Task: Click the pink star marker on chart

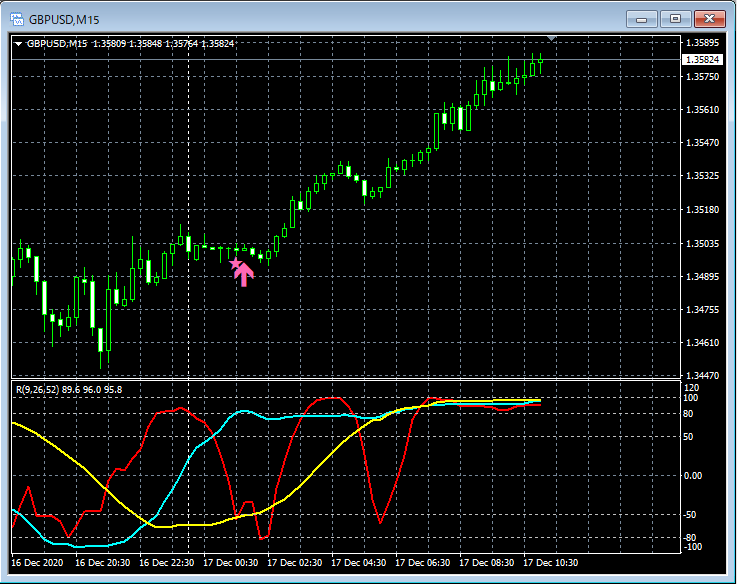Action: pos(236,264)
